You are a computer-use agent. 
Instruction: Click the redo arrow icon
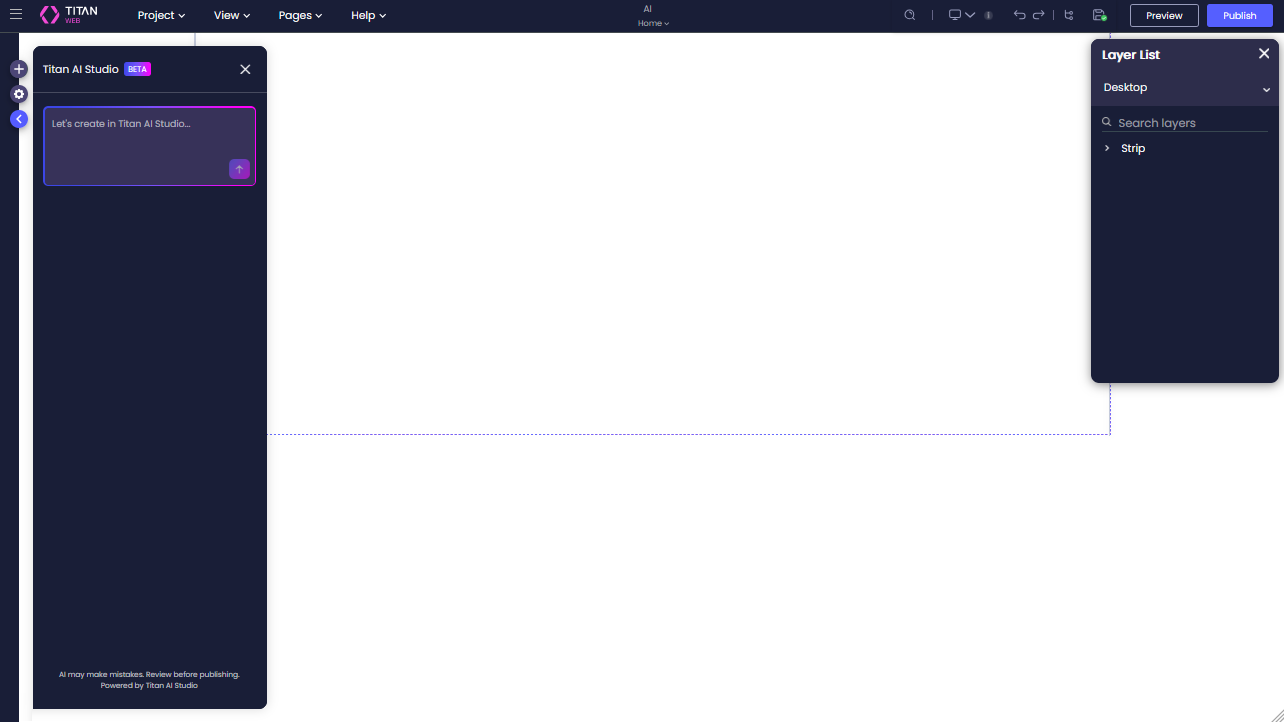click(1039, 15)
